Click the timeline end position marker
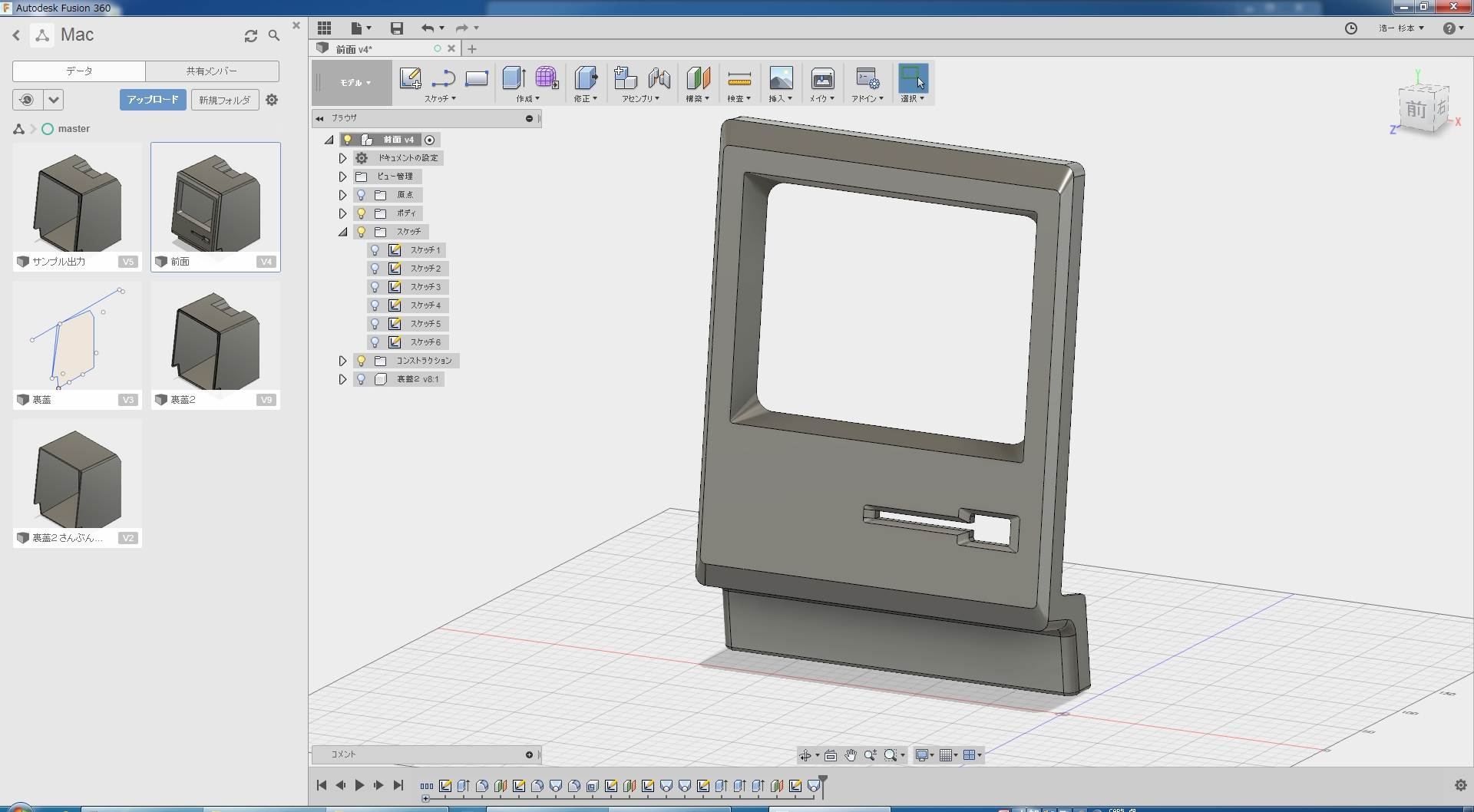 coord(823,781)
